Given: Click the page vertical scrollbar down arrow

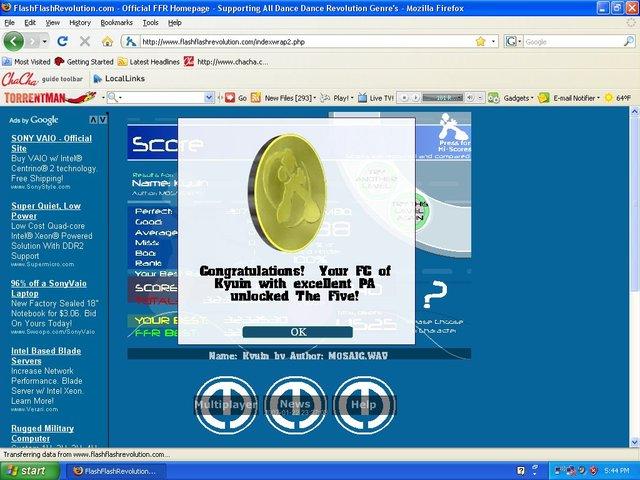Looking at the screenshot, I should (634, 442).
